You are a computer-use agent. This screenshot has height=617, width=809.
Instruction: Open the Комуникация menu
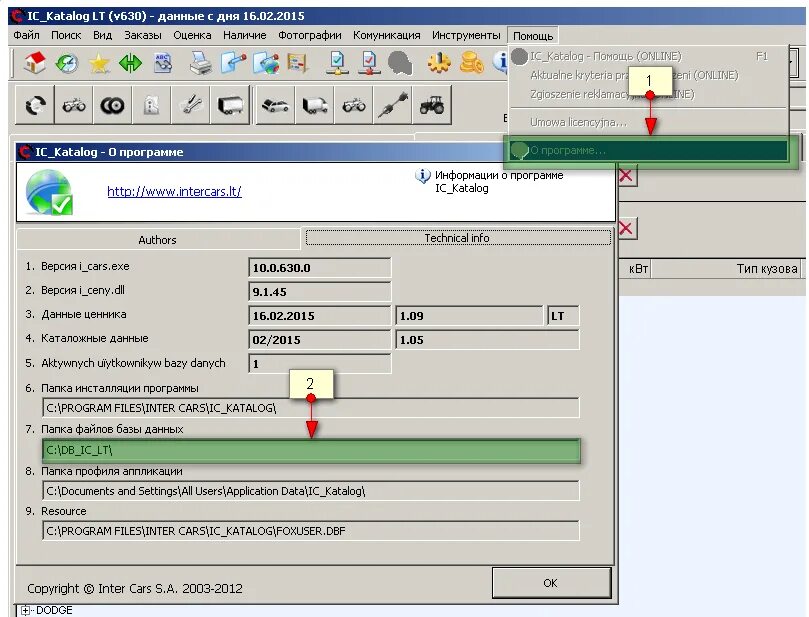pyautogui.click(x=386, y=35)
